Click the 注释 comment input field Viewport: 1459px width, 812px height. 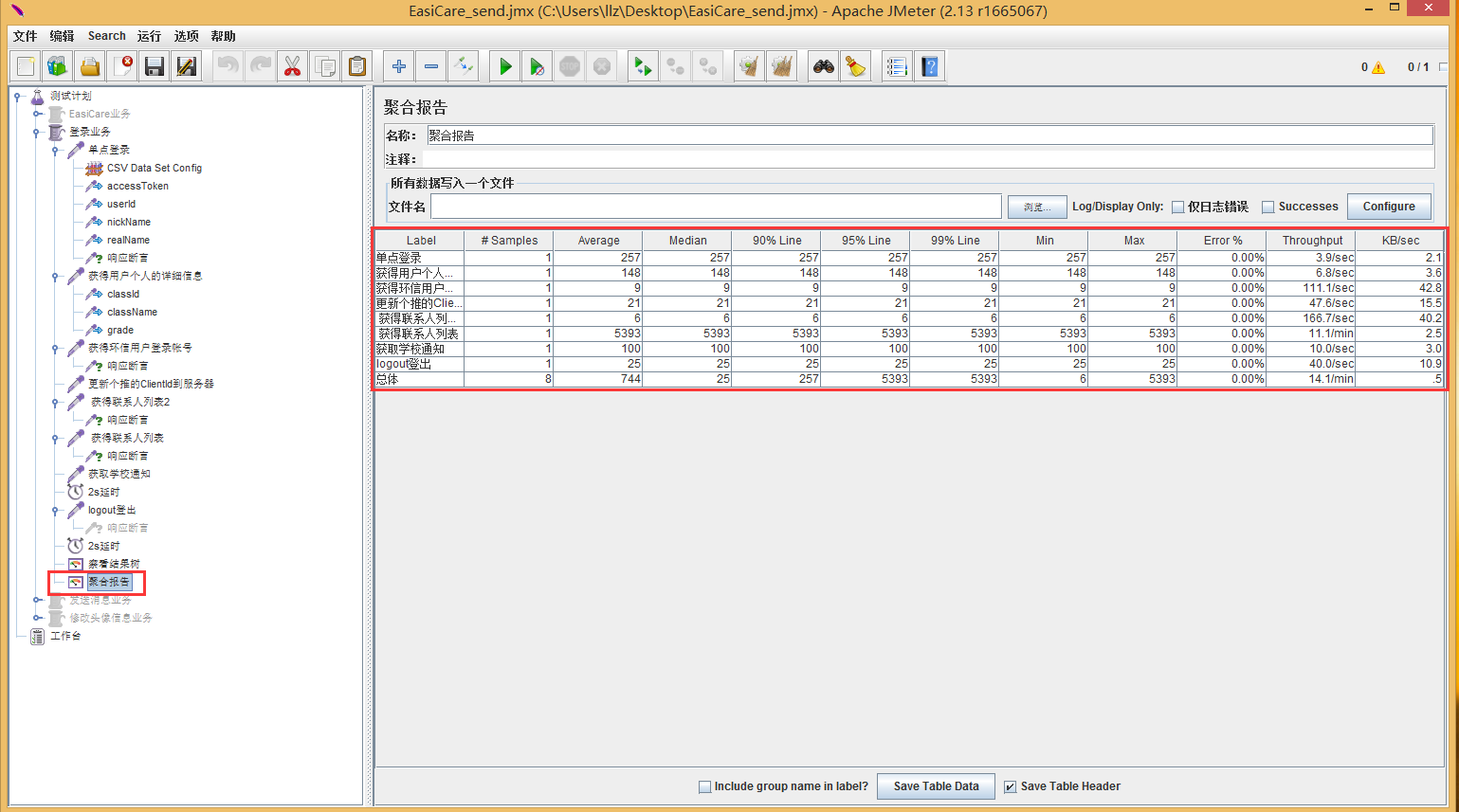930,159
